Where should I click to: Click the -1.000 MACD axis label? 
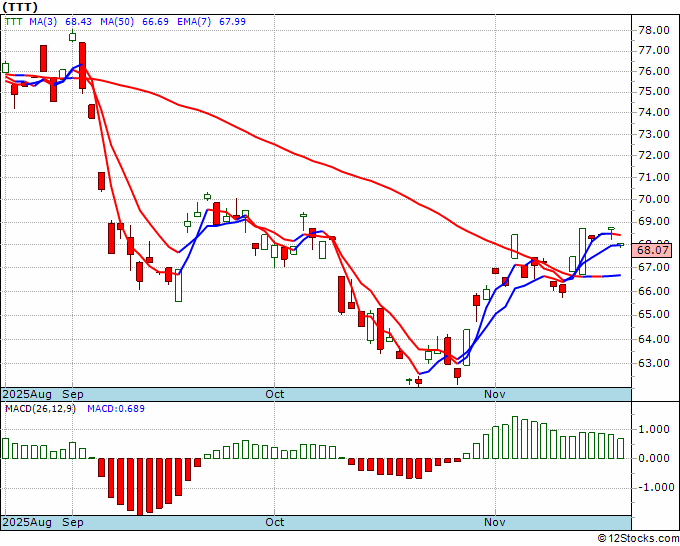654,487
